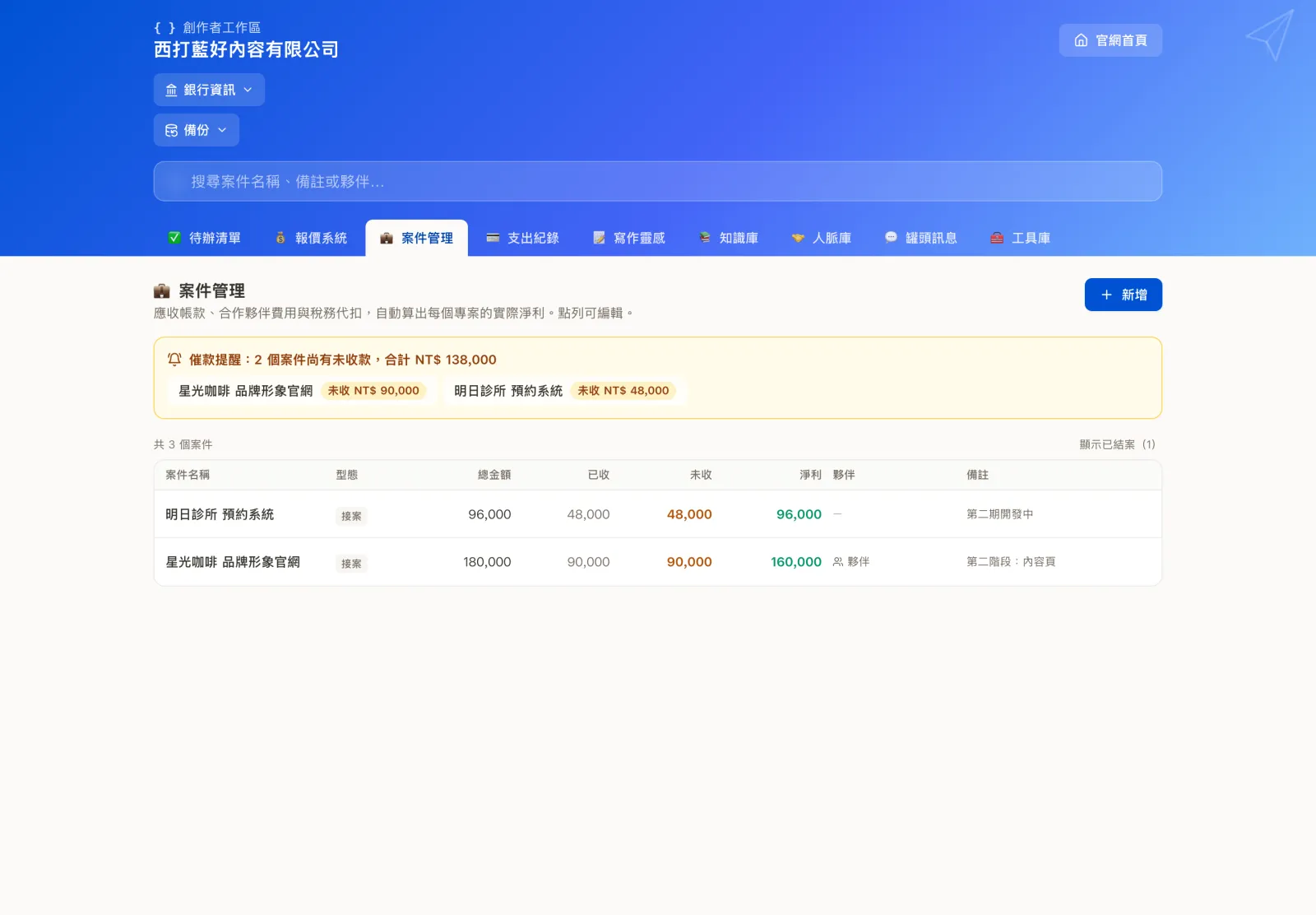Screen dimensions: 1316x915
Task: Click the note 第二期開發中
Action: click(x=1000, y=514)
